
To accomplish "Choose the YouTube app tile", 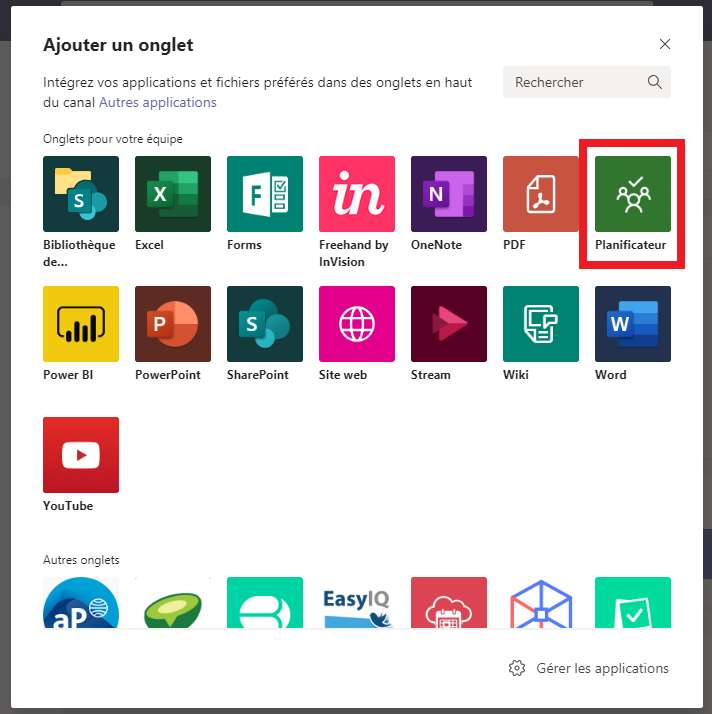I will pos(81,455).
